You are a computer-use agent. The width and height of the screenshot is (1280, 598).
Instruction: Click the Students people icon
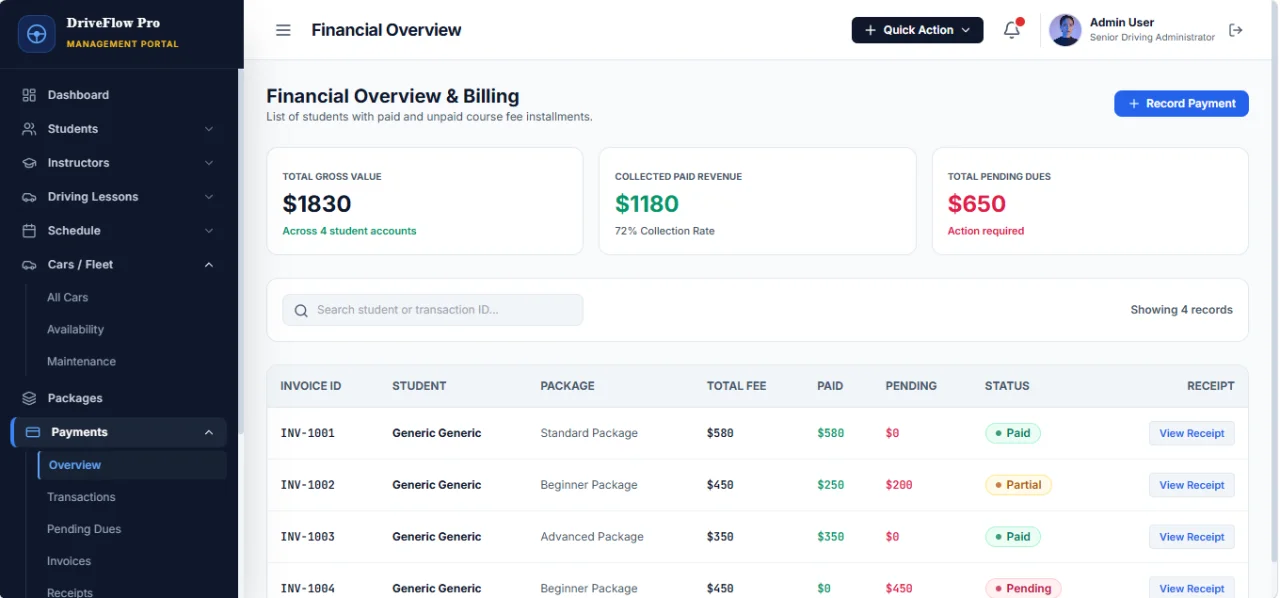pos(29,129)
